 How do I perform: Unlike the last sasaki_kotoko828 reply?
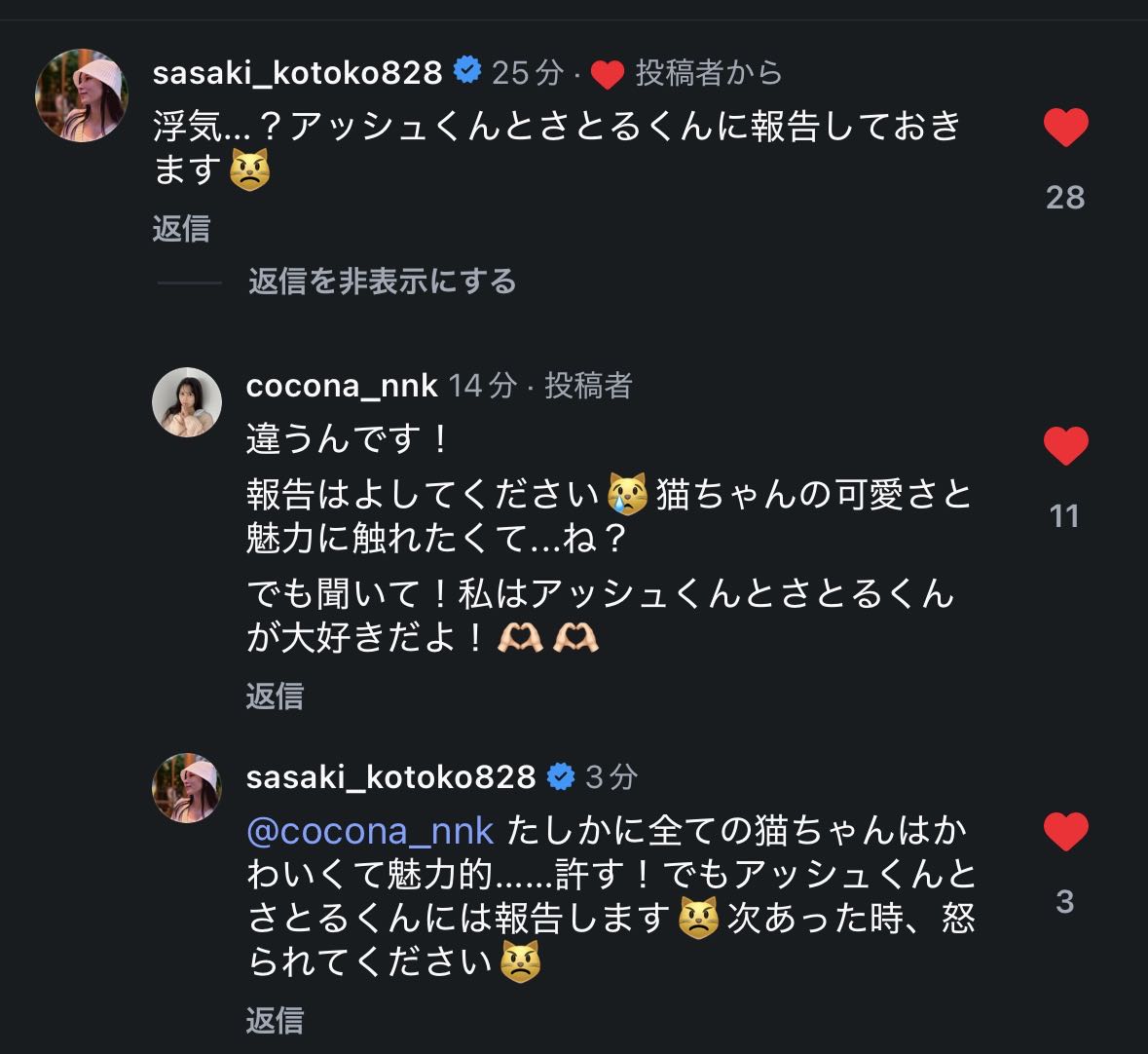(1065, 832)
